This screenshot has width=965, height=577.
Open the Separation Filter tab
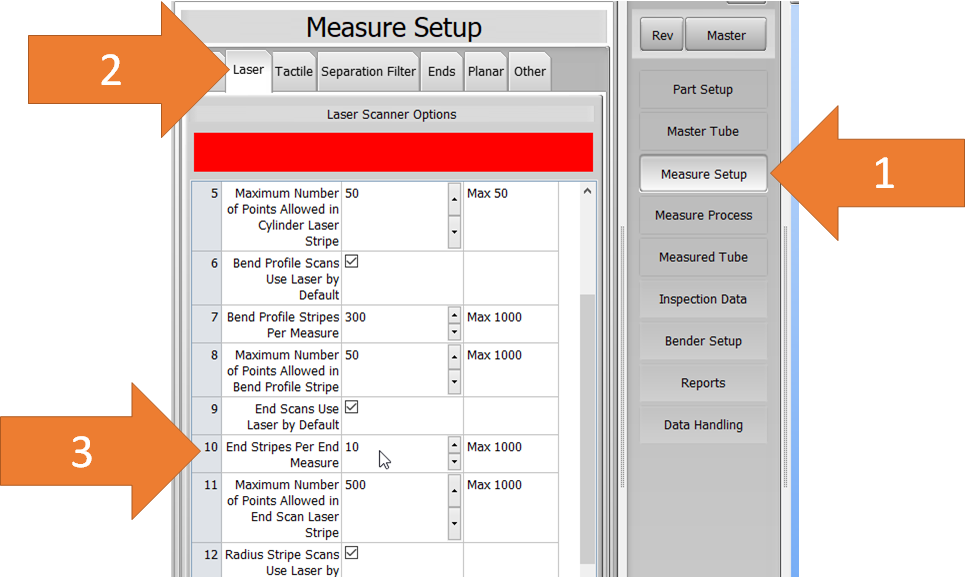coord(368,71)
